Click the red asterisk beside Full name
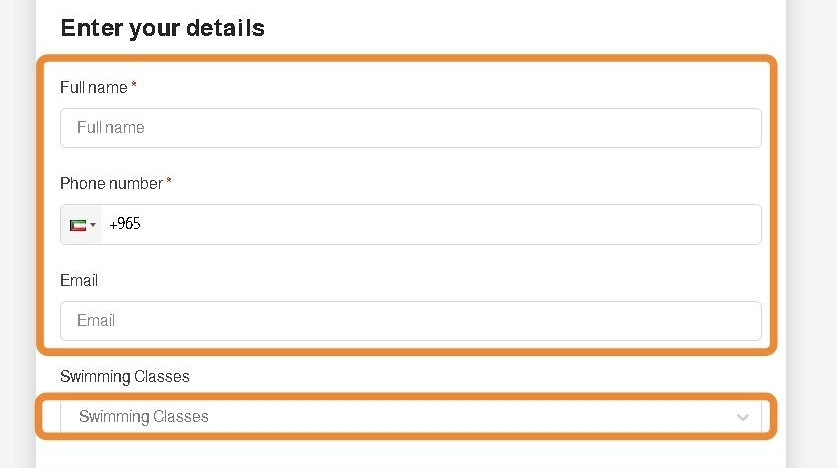The width and height of the screenshot is (837, 468). (134, 87)
